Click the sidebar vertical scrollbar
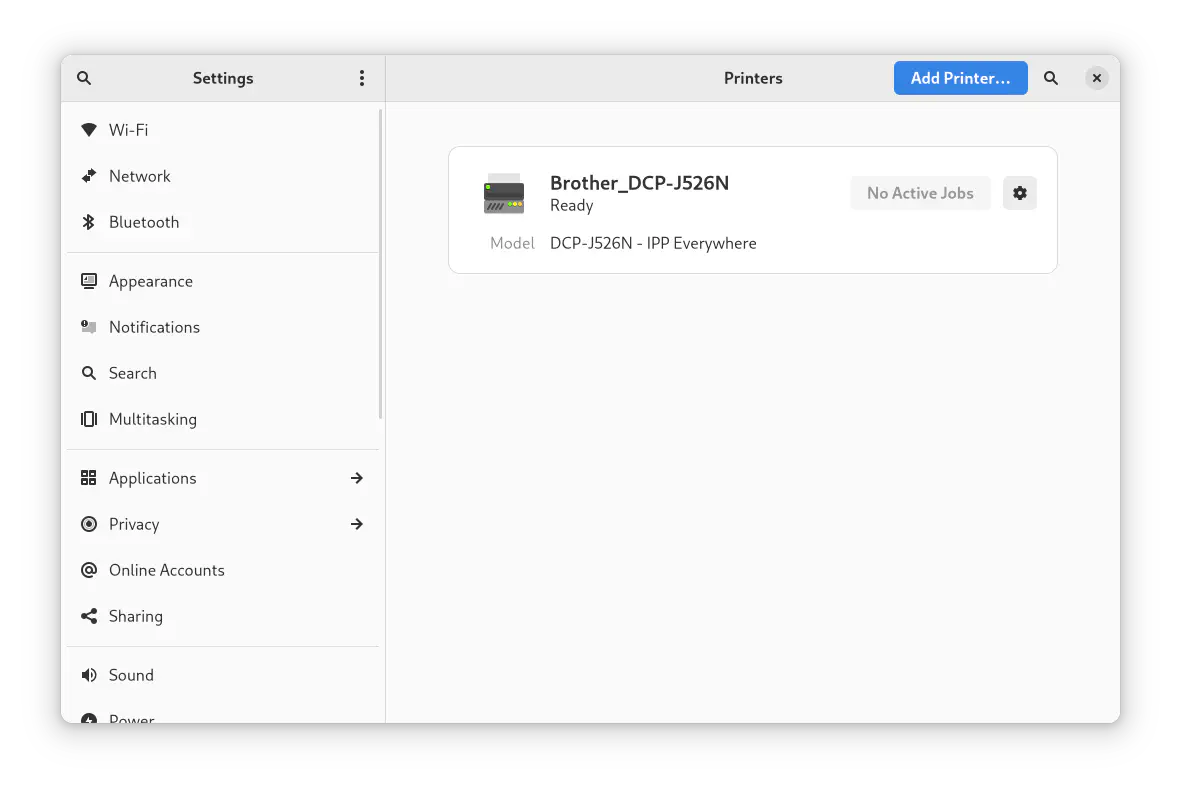 [381, 265]
